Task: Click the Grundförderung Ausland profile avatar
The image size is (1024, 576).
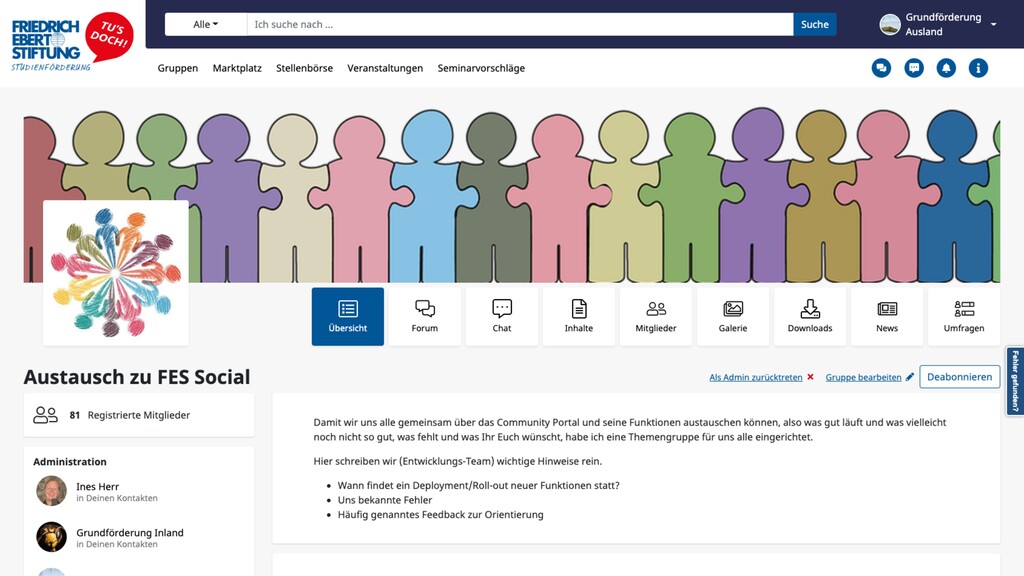Action: point(889,25)
